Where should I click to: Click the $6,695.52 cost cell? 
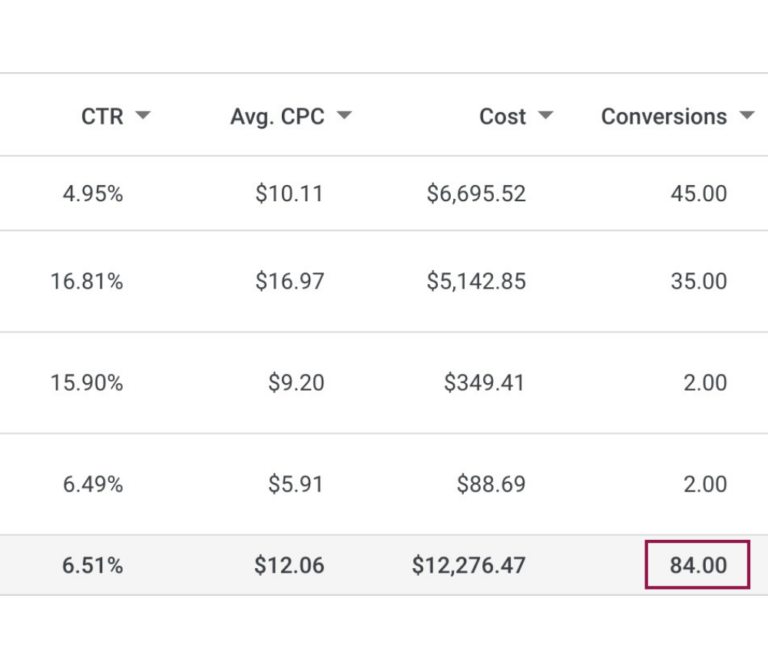[x=476, y=194]
